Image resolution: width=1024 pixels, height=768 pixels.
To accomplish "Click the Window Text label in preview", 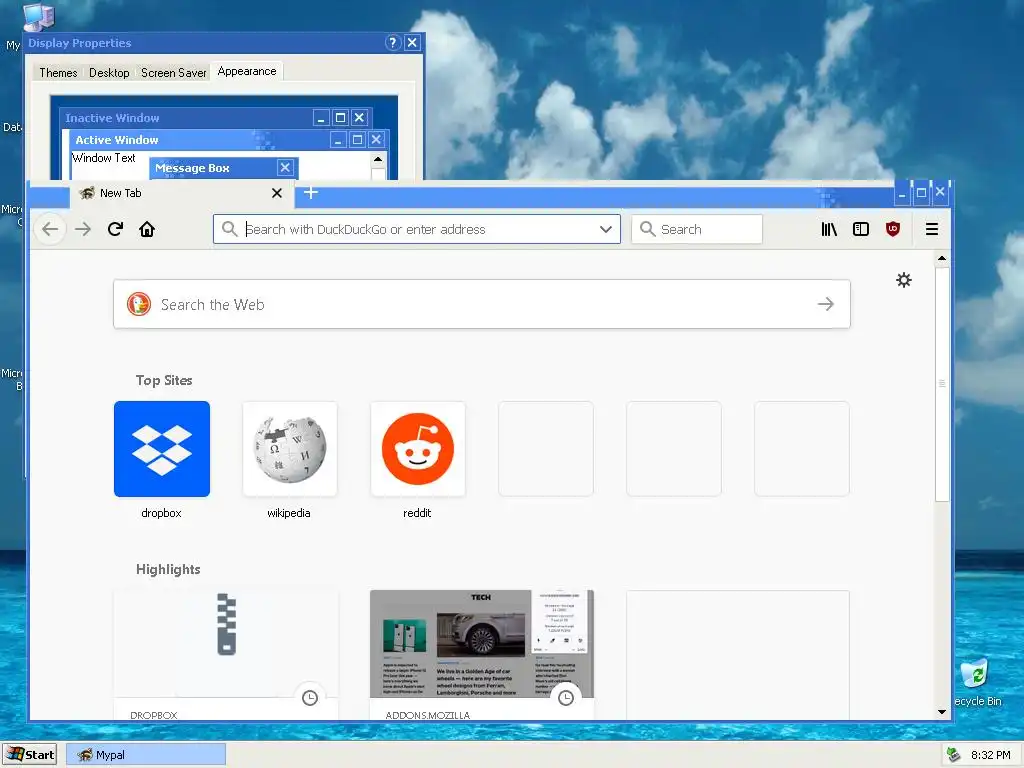I will click(104, 158).
